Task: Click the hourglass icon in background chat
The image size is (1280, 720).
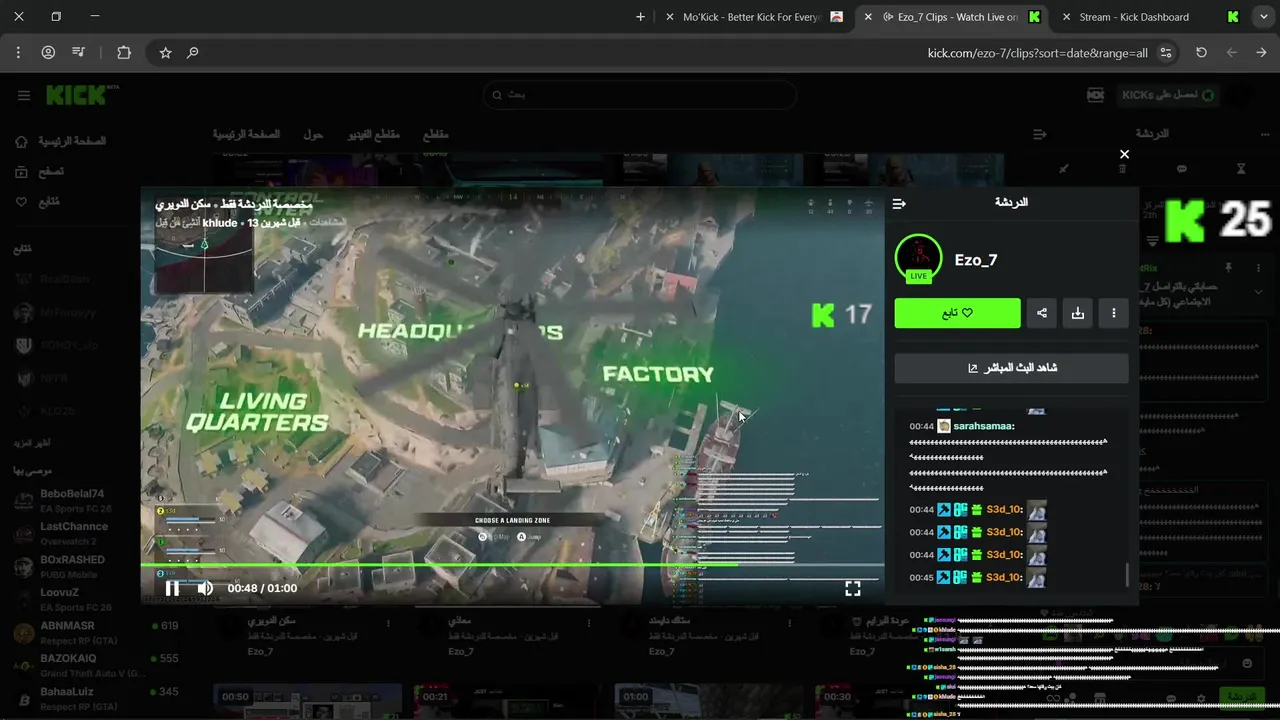Action: click(1241, 169)
